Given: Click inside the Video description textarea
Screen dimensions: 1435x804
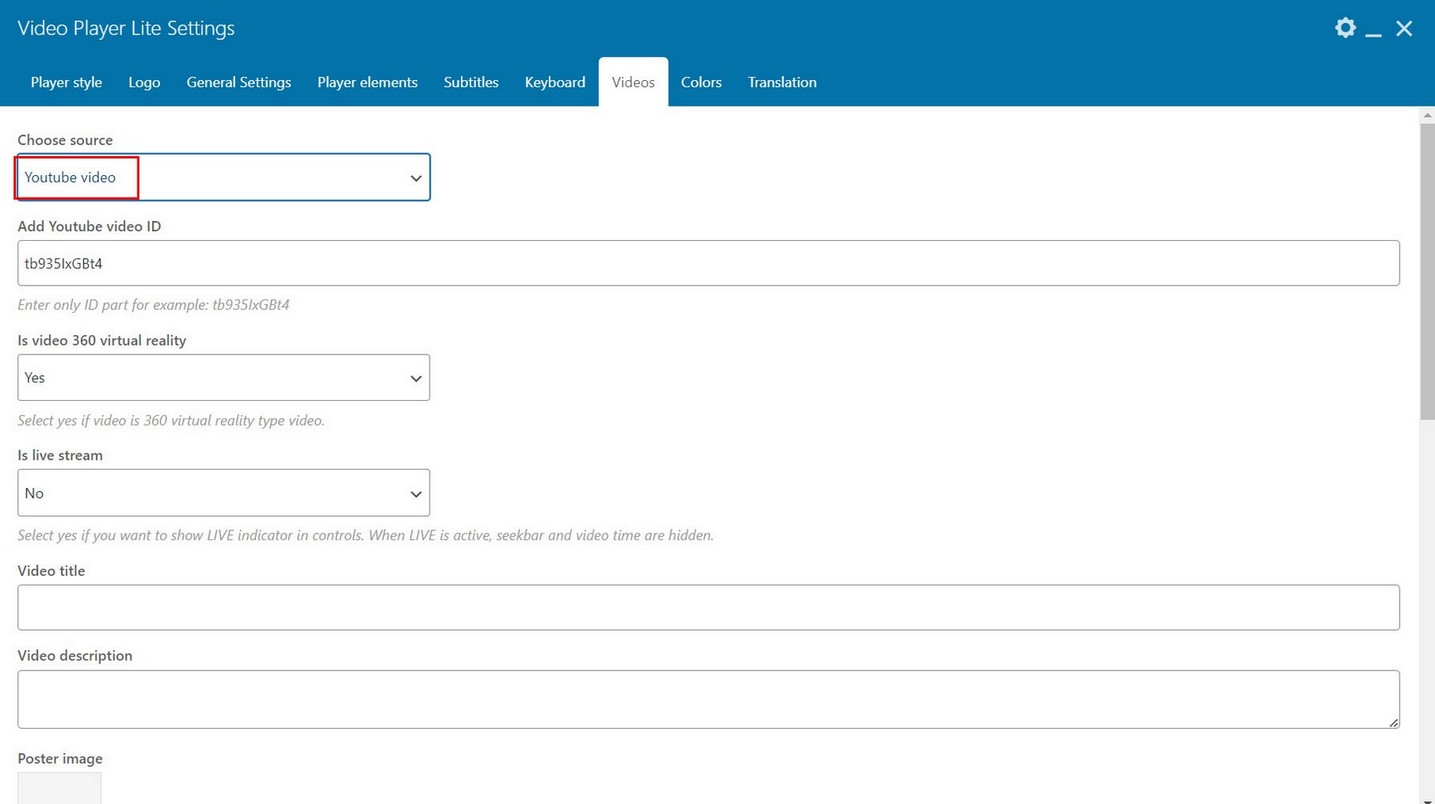Looking at the screenshot, I should [708, 698].
